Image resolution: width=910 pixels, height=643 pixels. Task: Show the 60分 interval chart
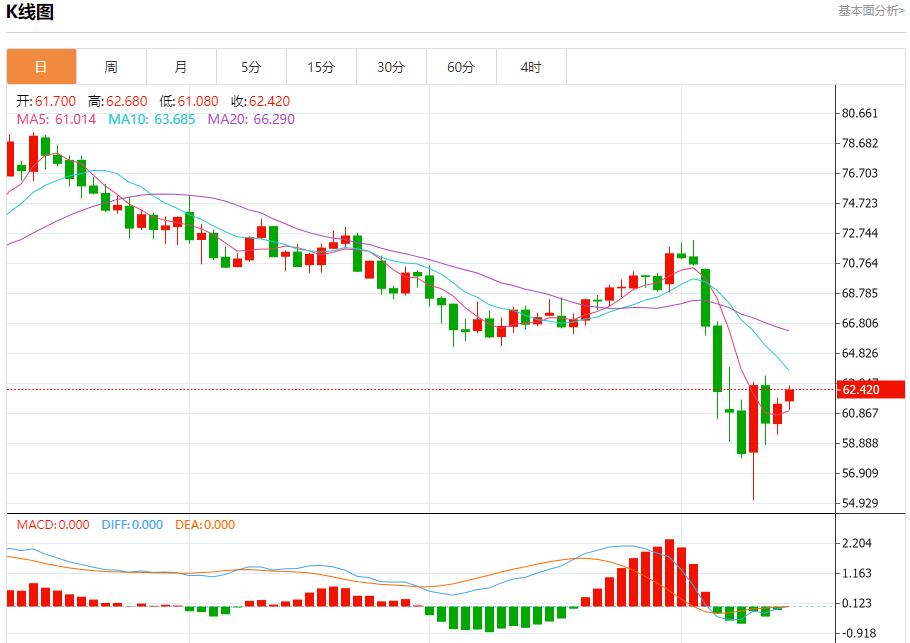click(461, 67)
